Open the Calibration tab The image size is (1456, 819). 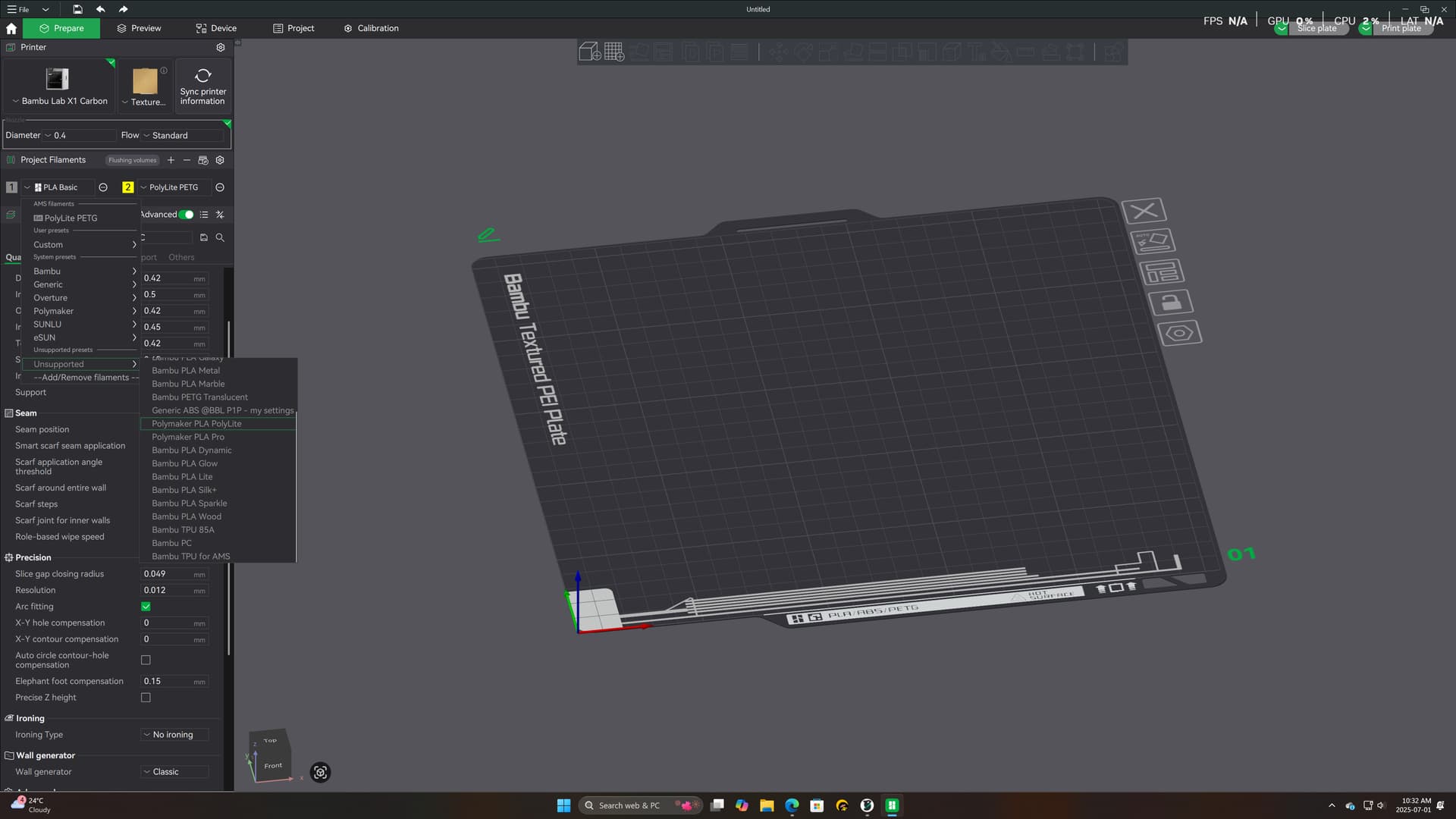[x=371, y=28]
